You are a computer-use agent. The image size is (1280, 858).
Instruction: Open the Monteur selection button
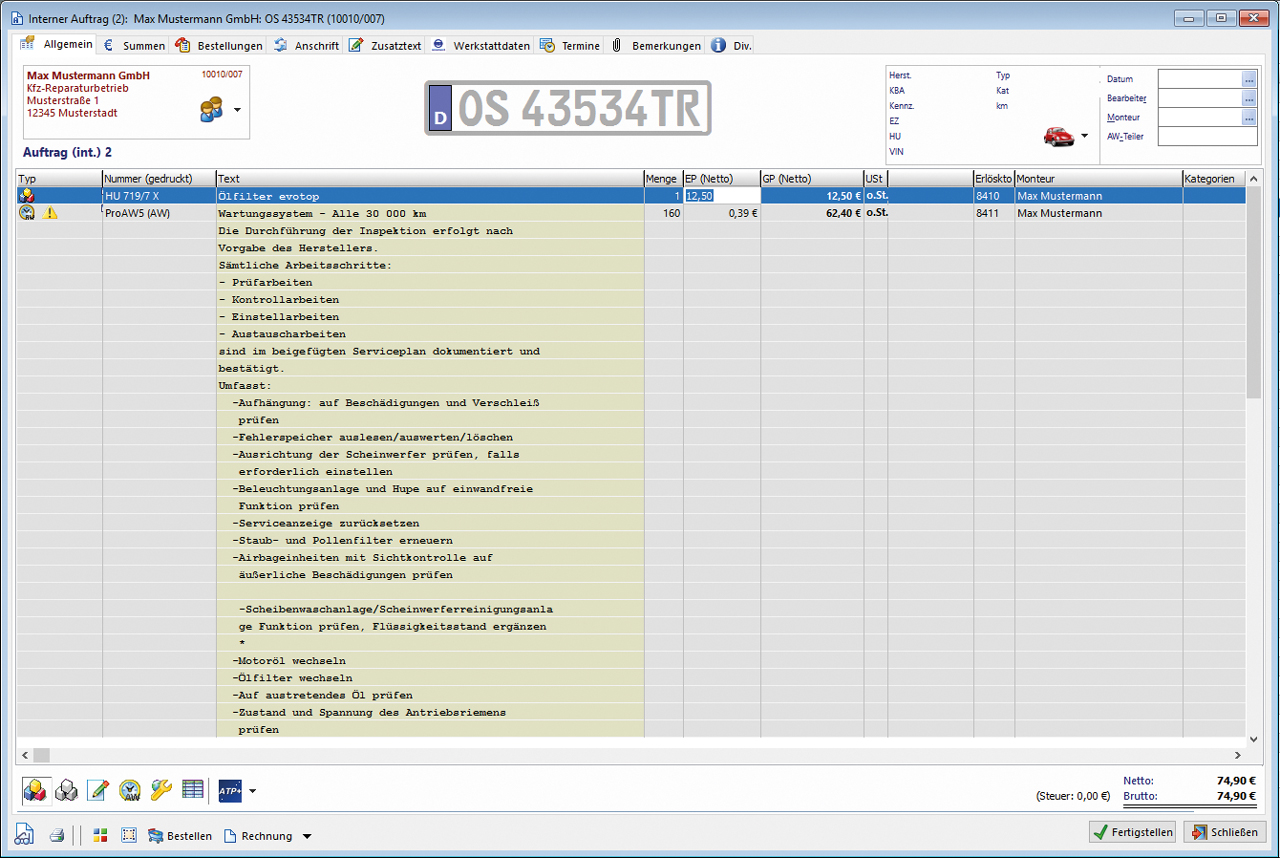click(1249, 117)
